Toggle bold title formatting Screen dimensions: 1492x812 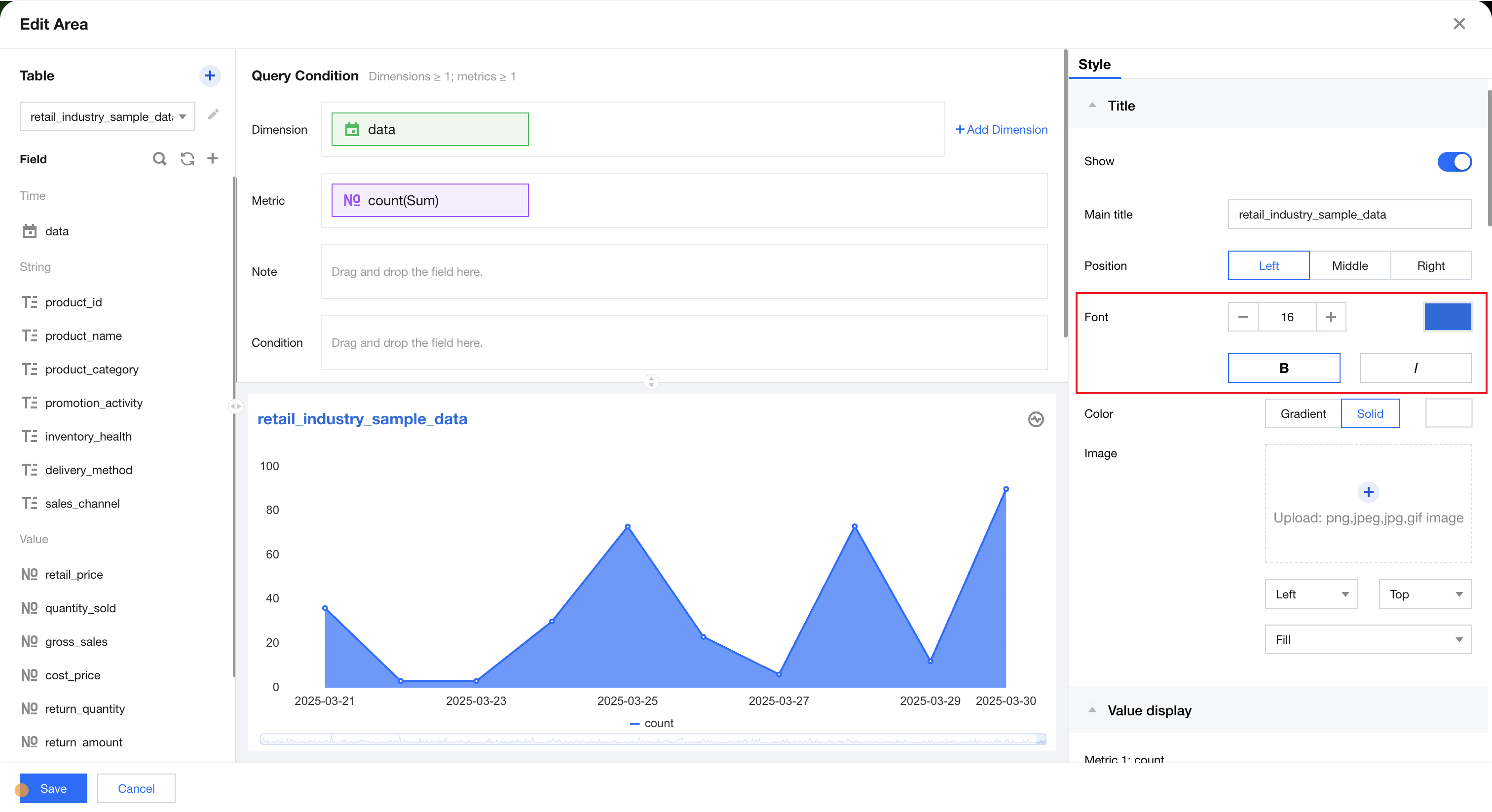(x=1283, y=369)
